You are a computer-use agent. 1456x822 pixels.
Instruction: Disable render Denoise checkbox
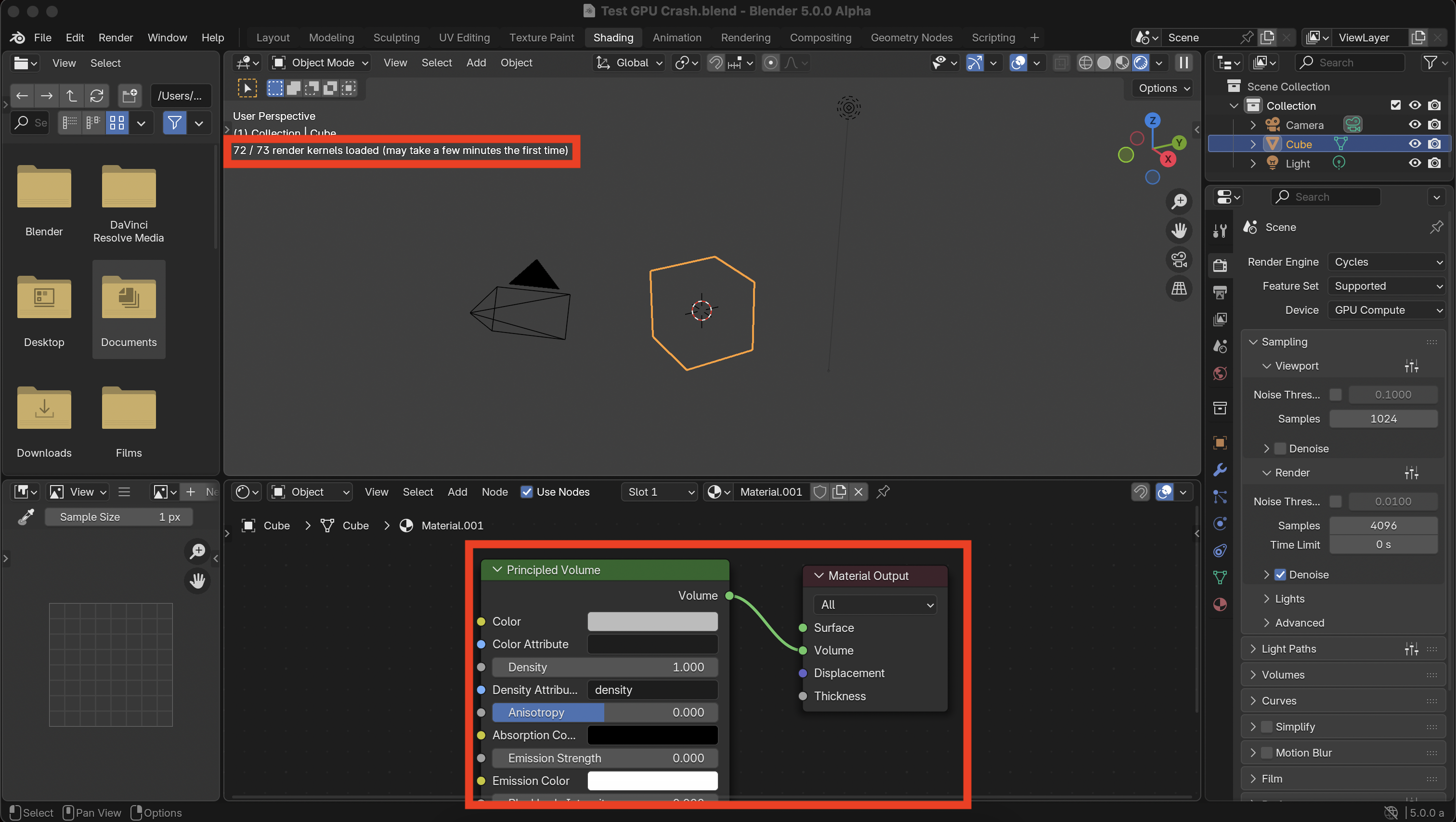pos(1280,575)
